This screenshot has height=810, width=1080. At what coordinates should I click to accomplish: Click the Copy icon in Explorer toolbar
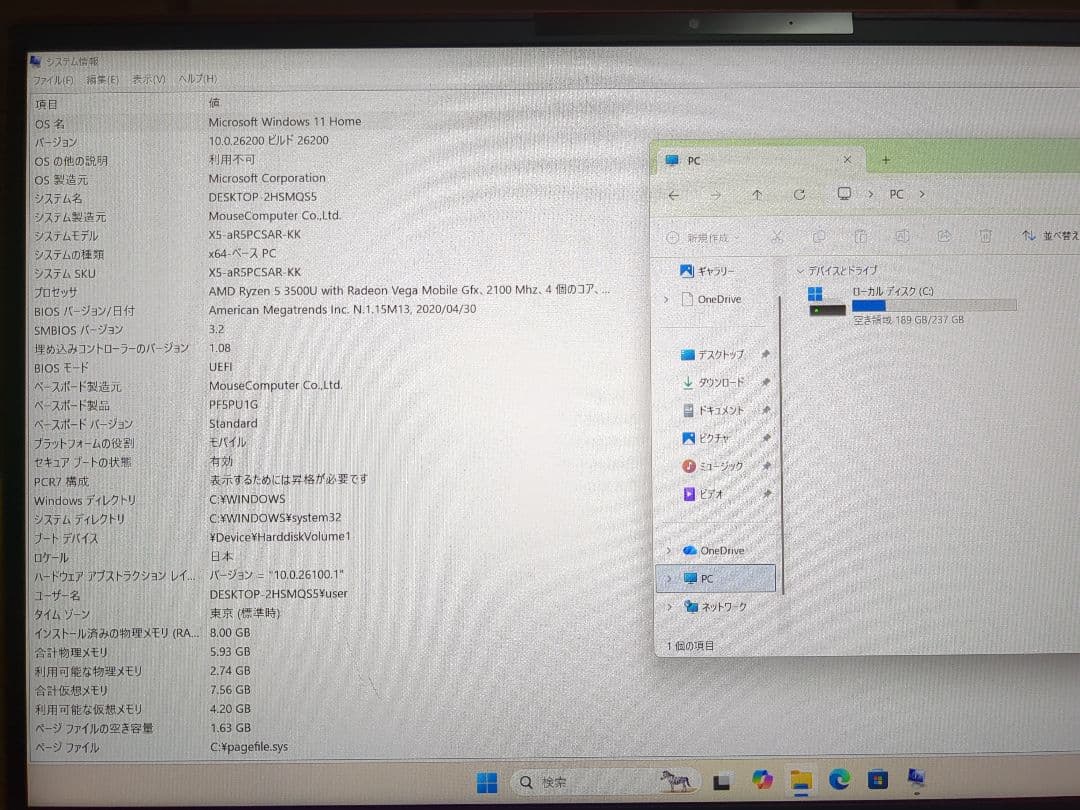pos(818,237)
